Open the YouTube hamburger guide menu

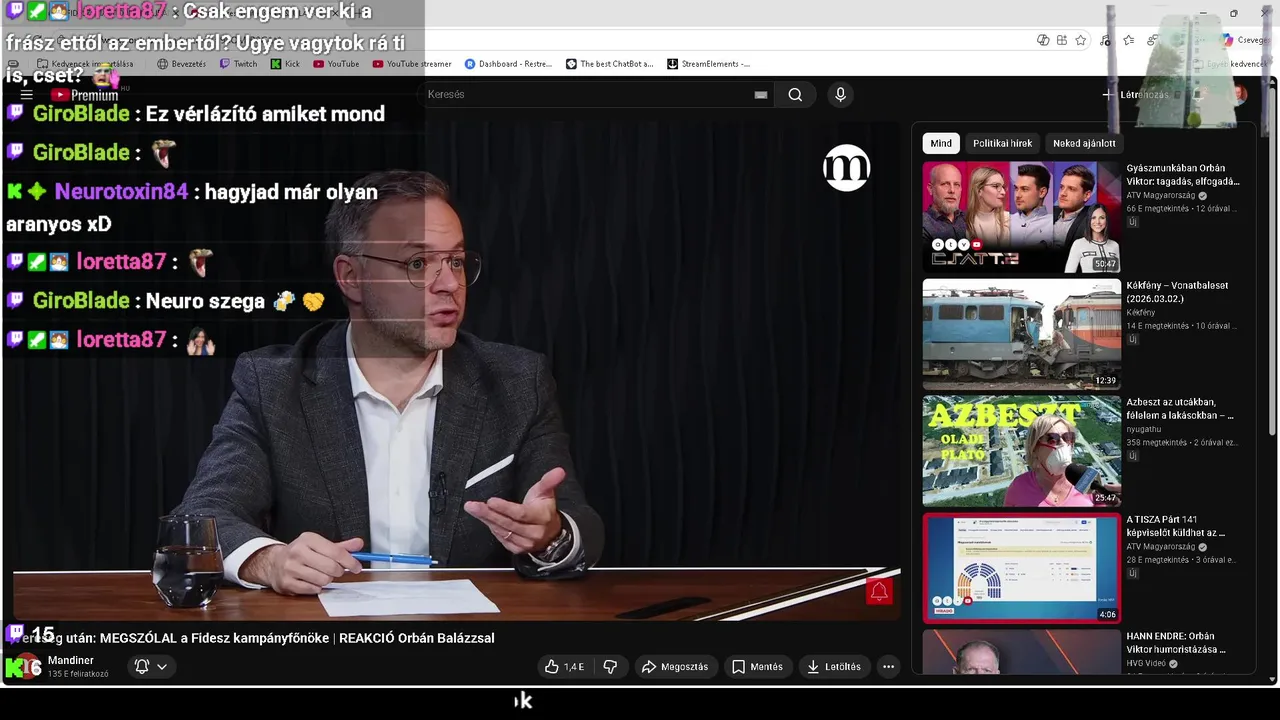coord(27,95)
